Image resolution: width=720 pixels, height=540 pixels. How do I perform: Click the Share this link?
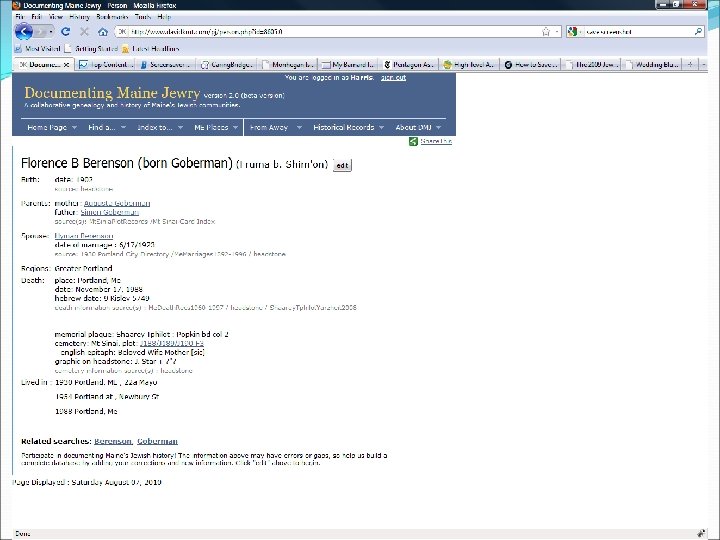pyautogui.click(x=436, y=141)
